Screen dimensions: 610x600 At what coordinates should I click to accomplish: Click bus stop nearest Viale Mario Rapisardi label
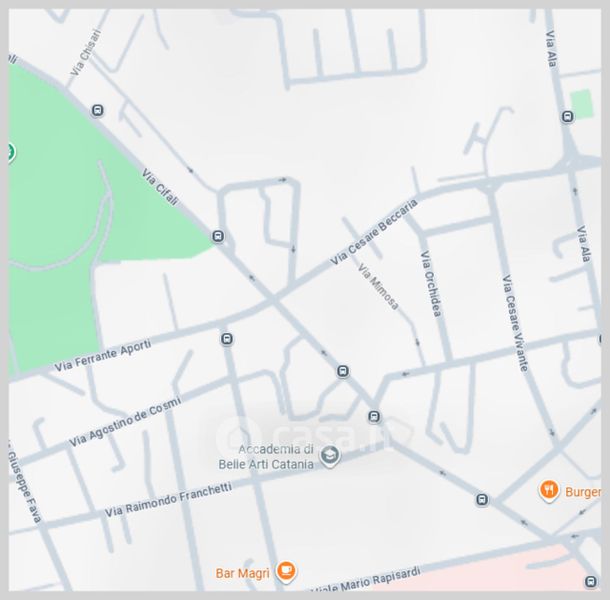click(591, 582)
